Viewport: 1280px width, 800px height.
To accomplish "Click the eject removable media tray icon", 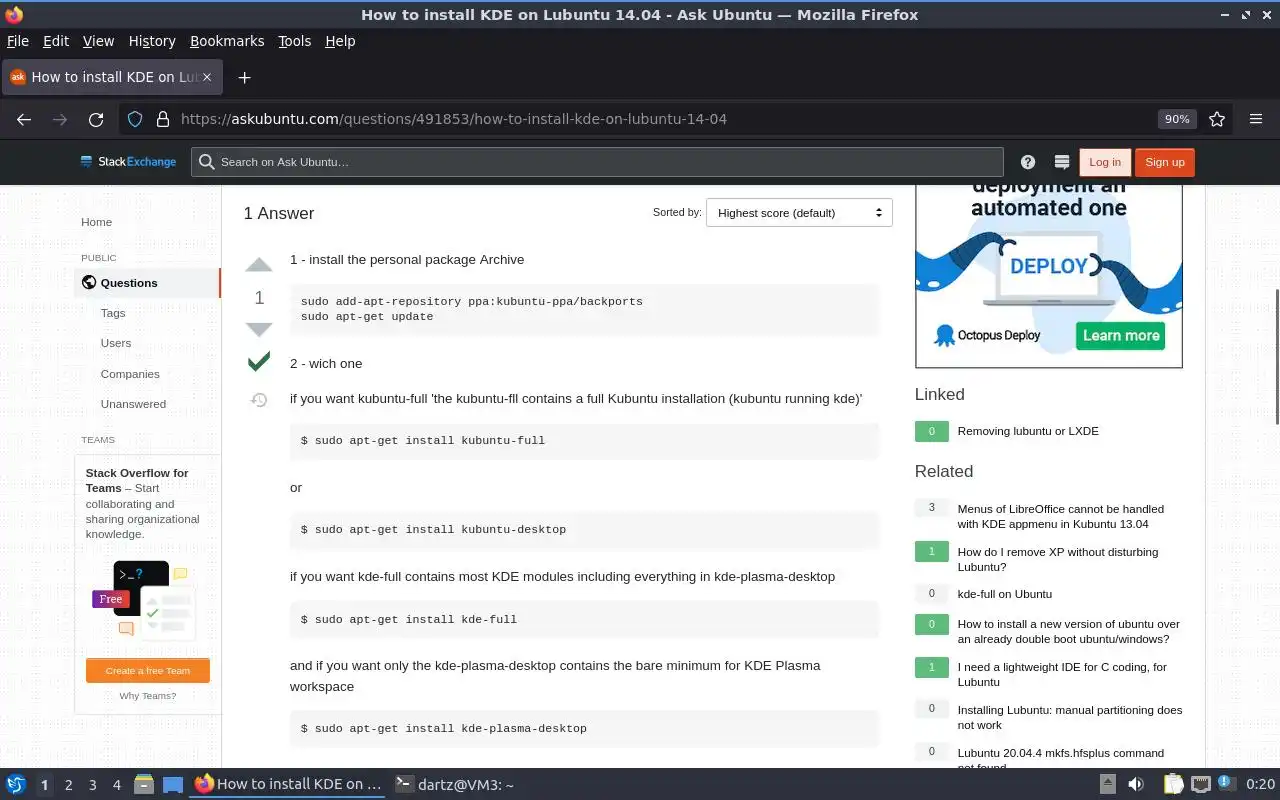I will click(1108, 785).
